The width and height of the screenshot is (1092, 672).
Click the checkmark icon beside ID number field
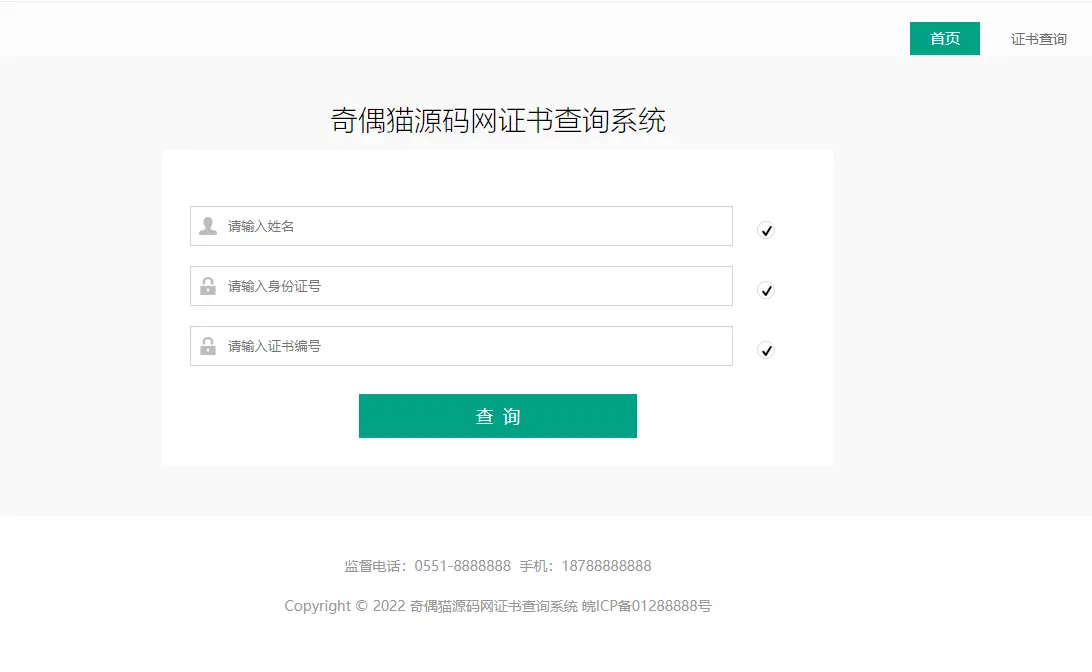765,290
